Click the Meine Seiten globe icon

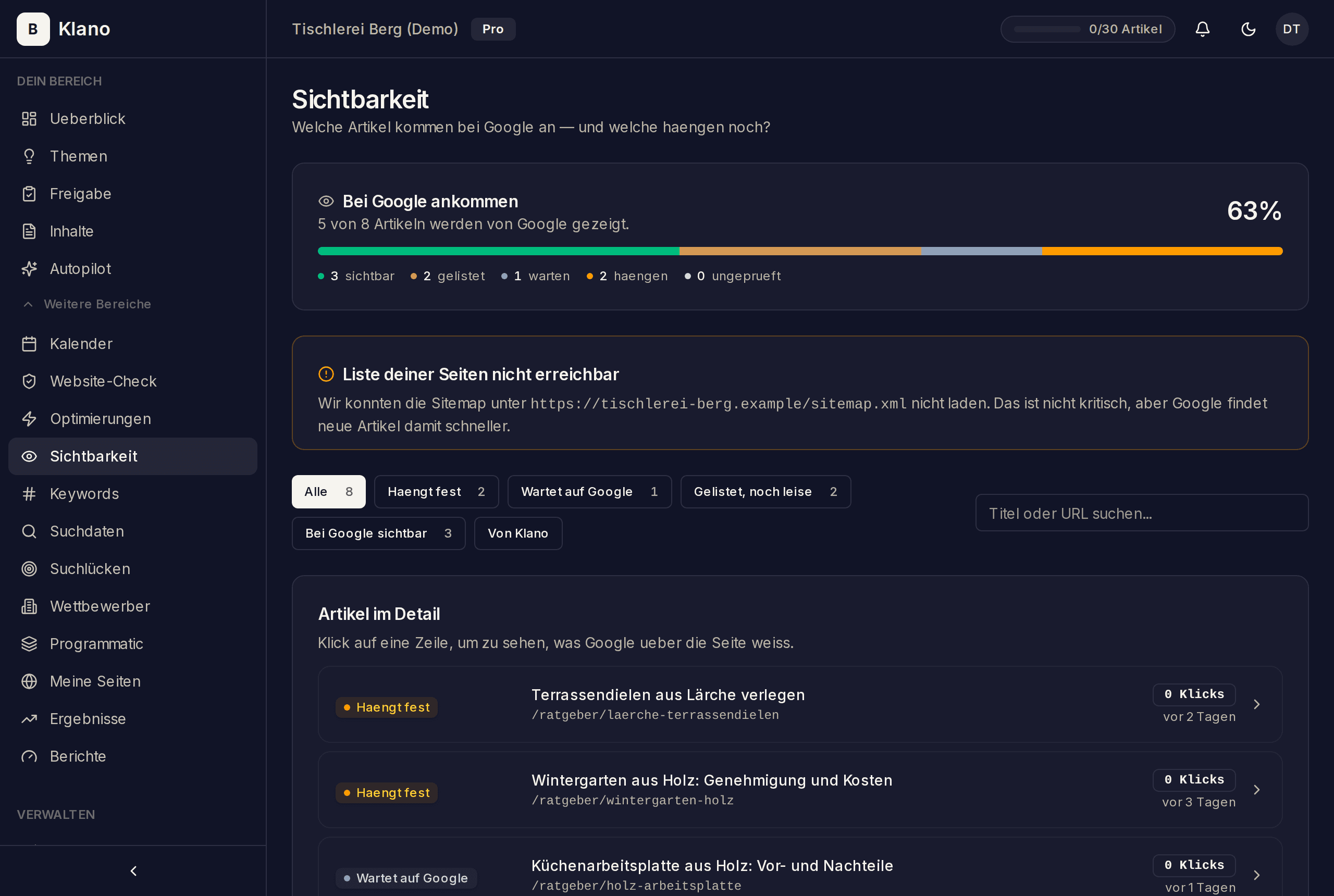29,682
